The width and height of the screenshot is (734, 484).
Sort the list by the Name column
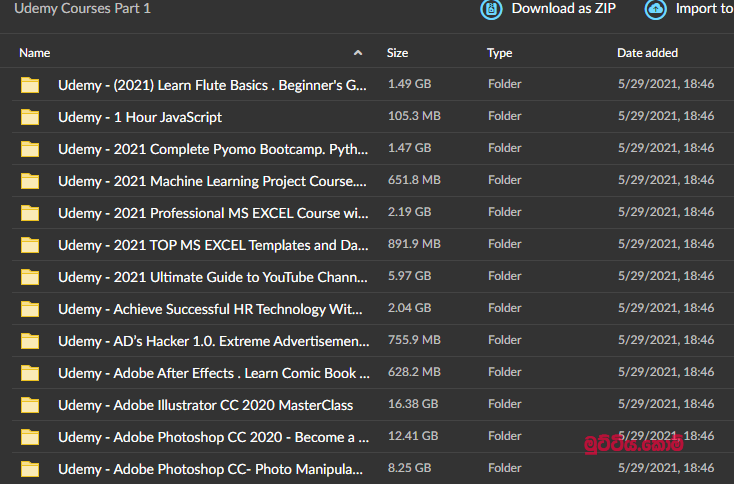(x=35, y=53)
